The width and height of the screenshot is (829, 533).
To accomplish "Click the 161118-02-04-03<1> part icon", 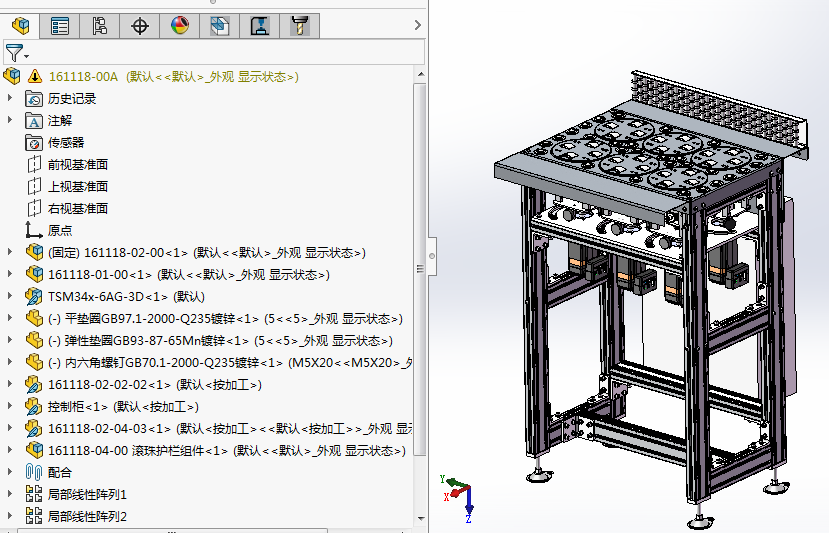I will pyautogui.click(x=34, y=428).
